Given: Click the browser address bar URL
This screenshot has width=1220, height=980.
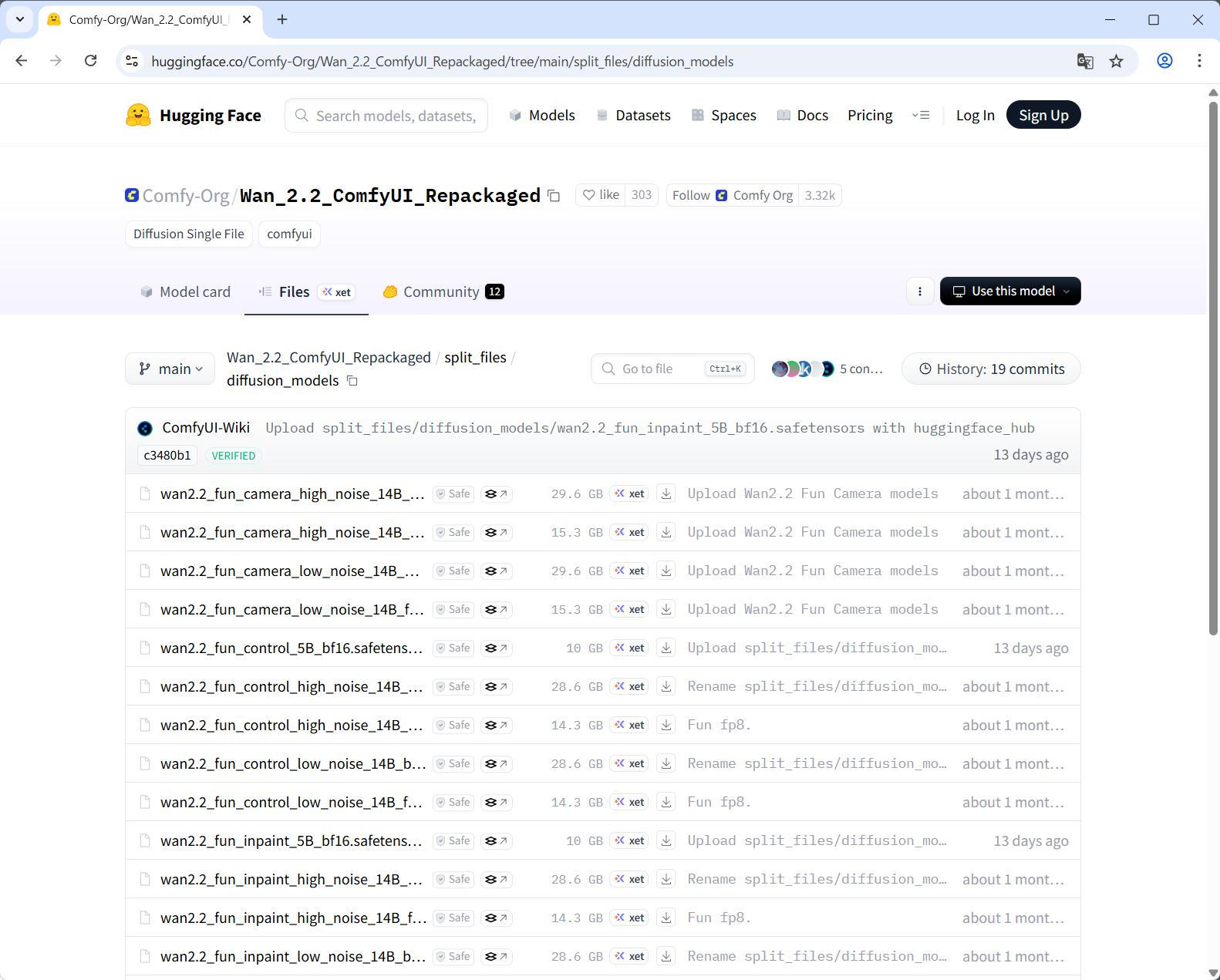Looking at the screenshot, I should [442, 61].
